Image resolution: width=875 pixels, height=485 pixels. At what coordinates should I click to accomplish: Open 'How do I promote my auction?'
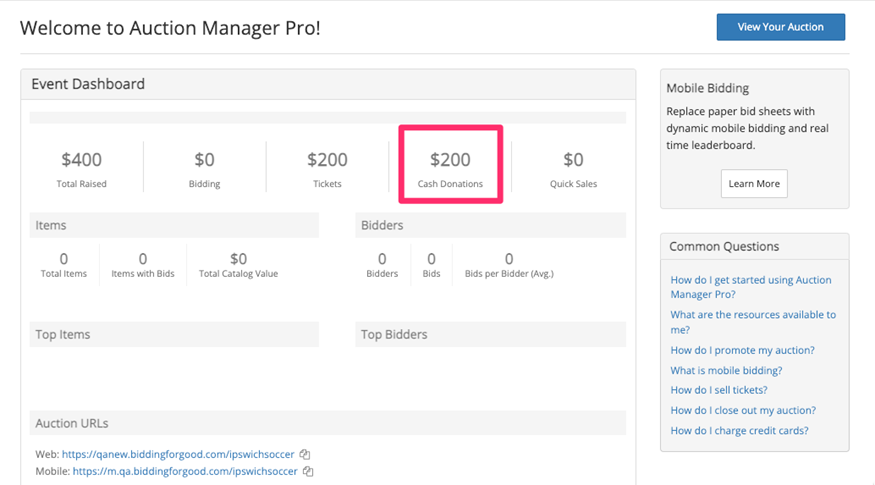point(742,350)
